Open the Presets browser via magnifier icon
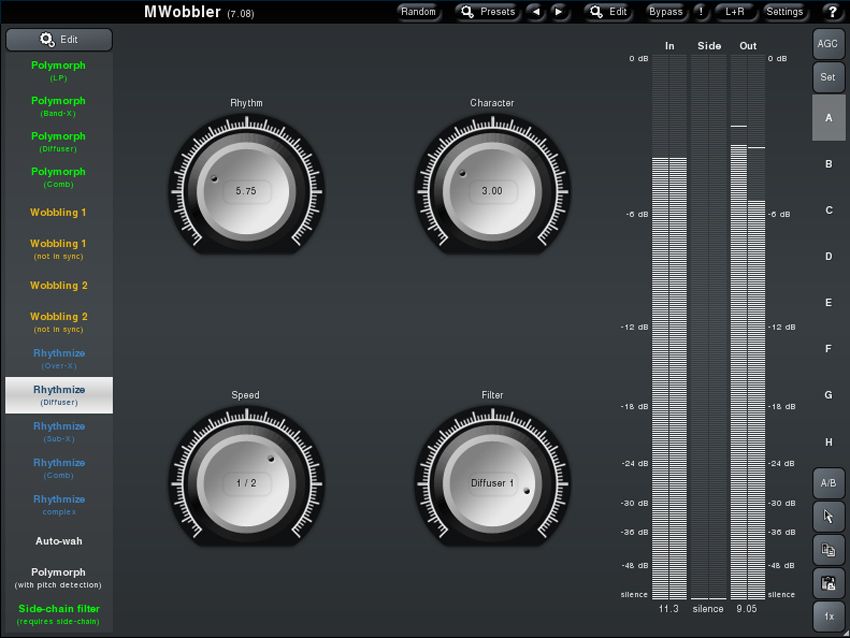The image size is (850, 638). [468, 12]
